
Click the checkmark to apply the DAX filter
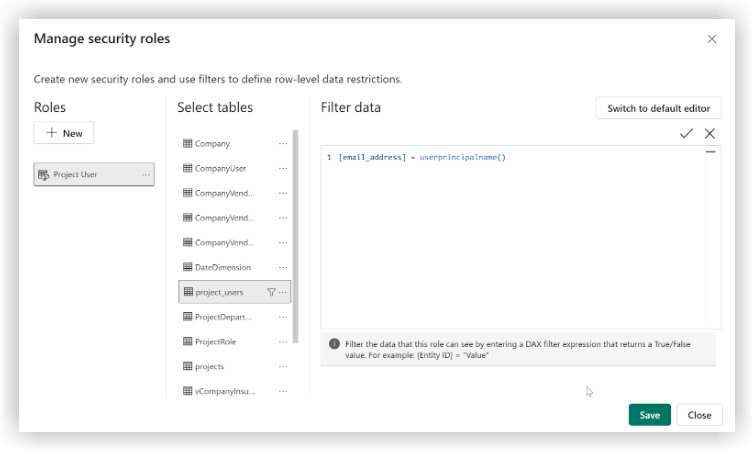(x=686, y=133)
